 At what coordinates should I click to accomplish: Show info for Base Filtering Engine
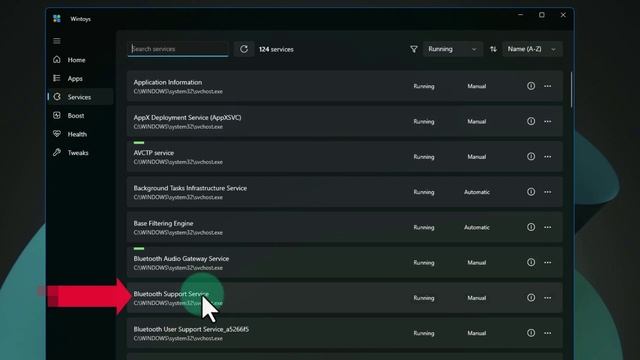[x=531, y=227]
